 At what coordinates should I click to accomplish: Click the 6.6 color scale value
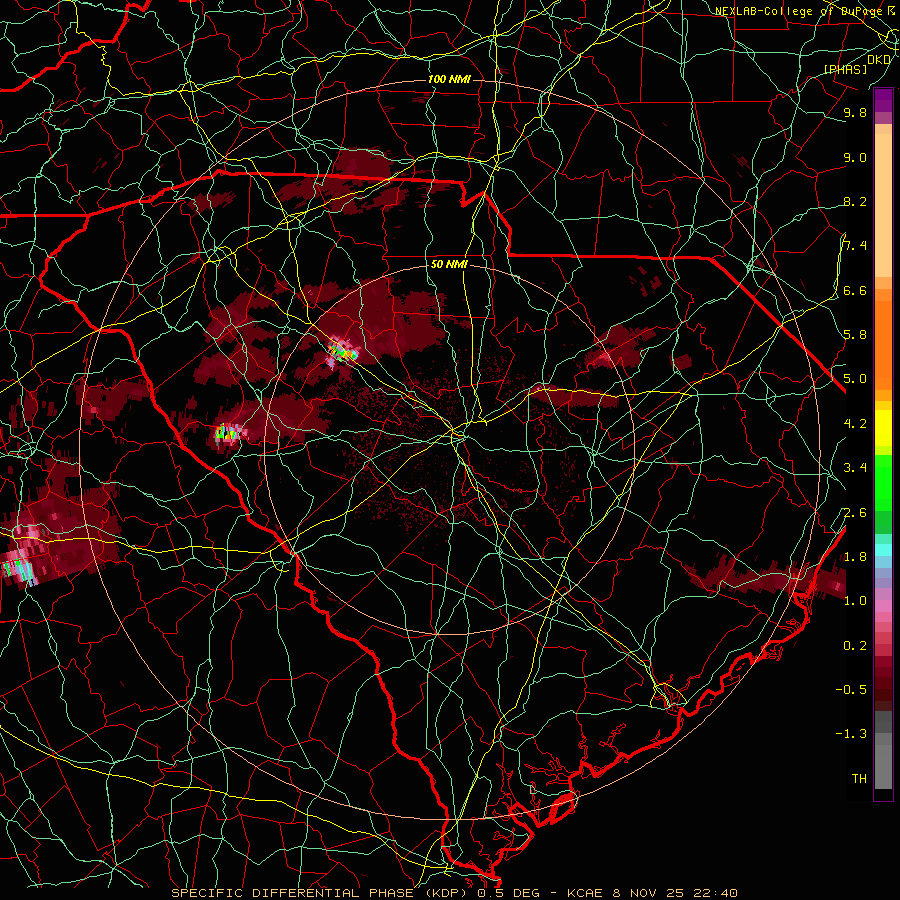pyautogui.click(x=855, y=290)
